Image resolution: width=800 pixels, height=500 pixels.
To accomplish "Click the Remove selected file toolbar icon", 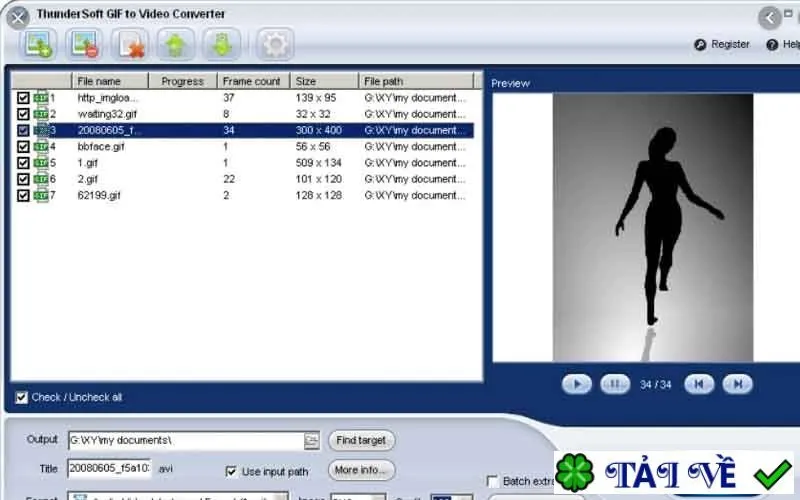I will 84,44.
